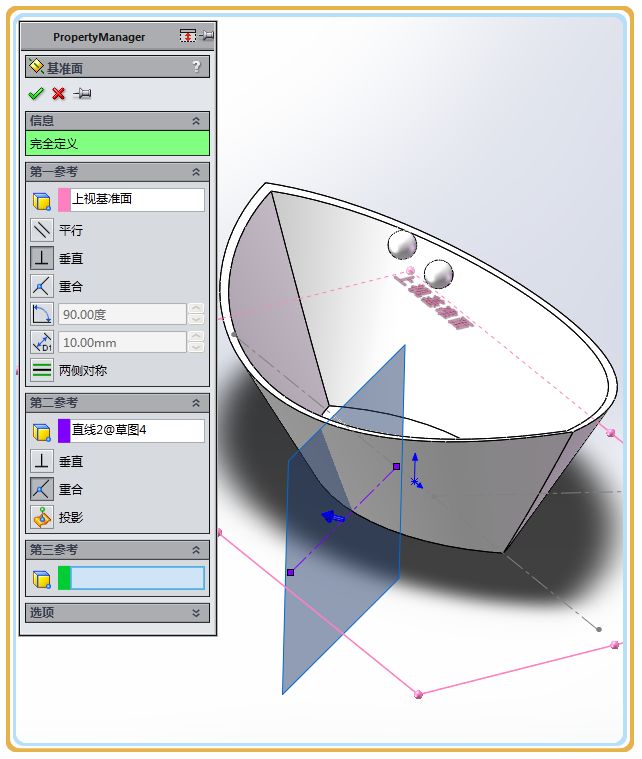Click the 90.00度 angle field

click(x=122, y=314)
